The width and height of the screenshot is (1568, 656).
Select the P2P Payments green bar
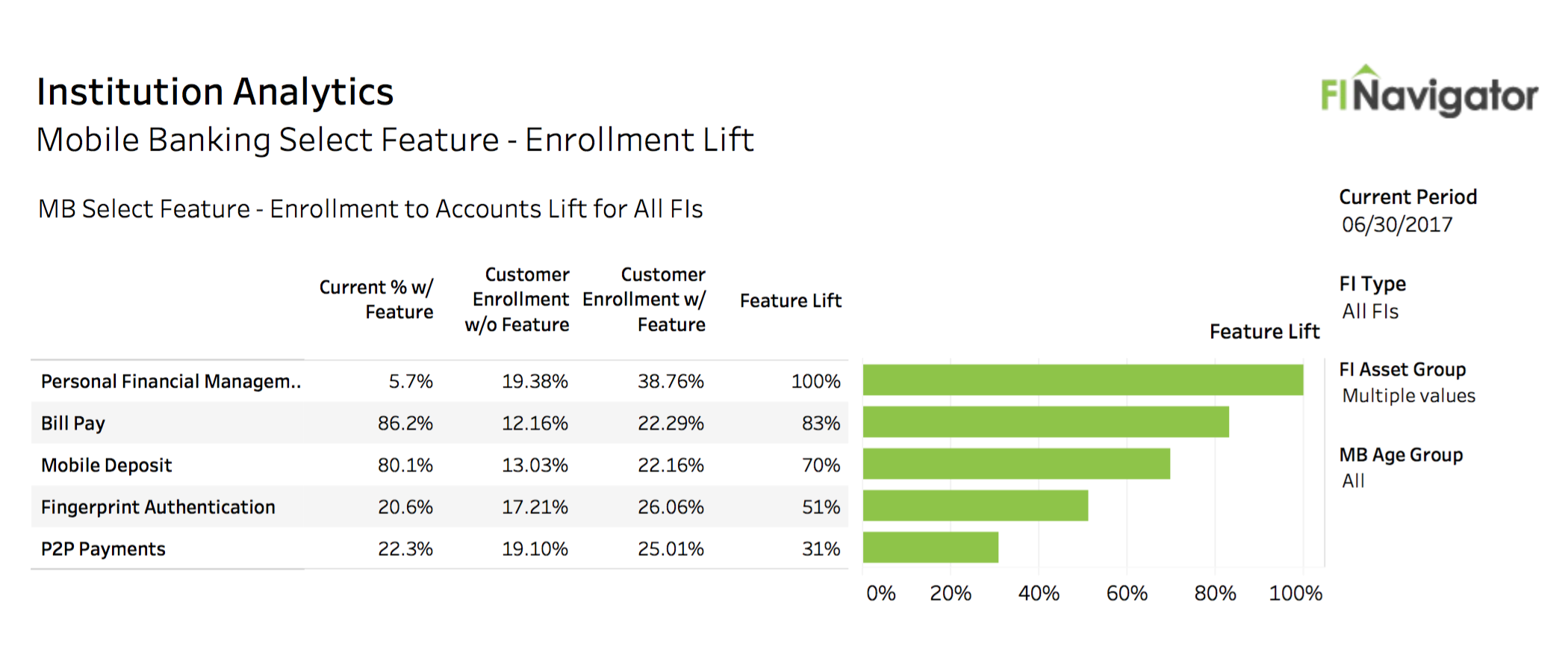pos(930,548)
